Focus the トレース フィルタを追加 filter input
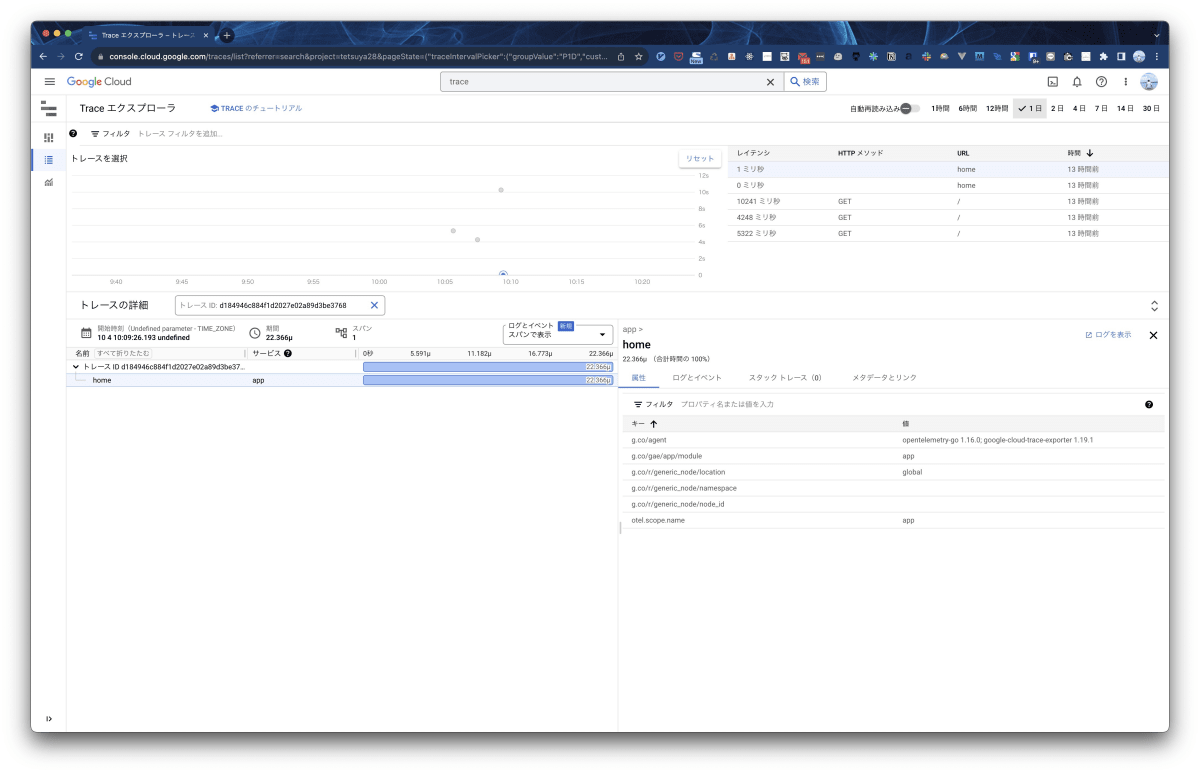 click(x=180, y=133)
